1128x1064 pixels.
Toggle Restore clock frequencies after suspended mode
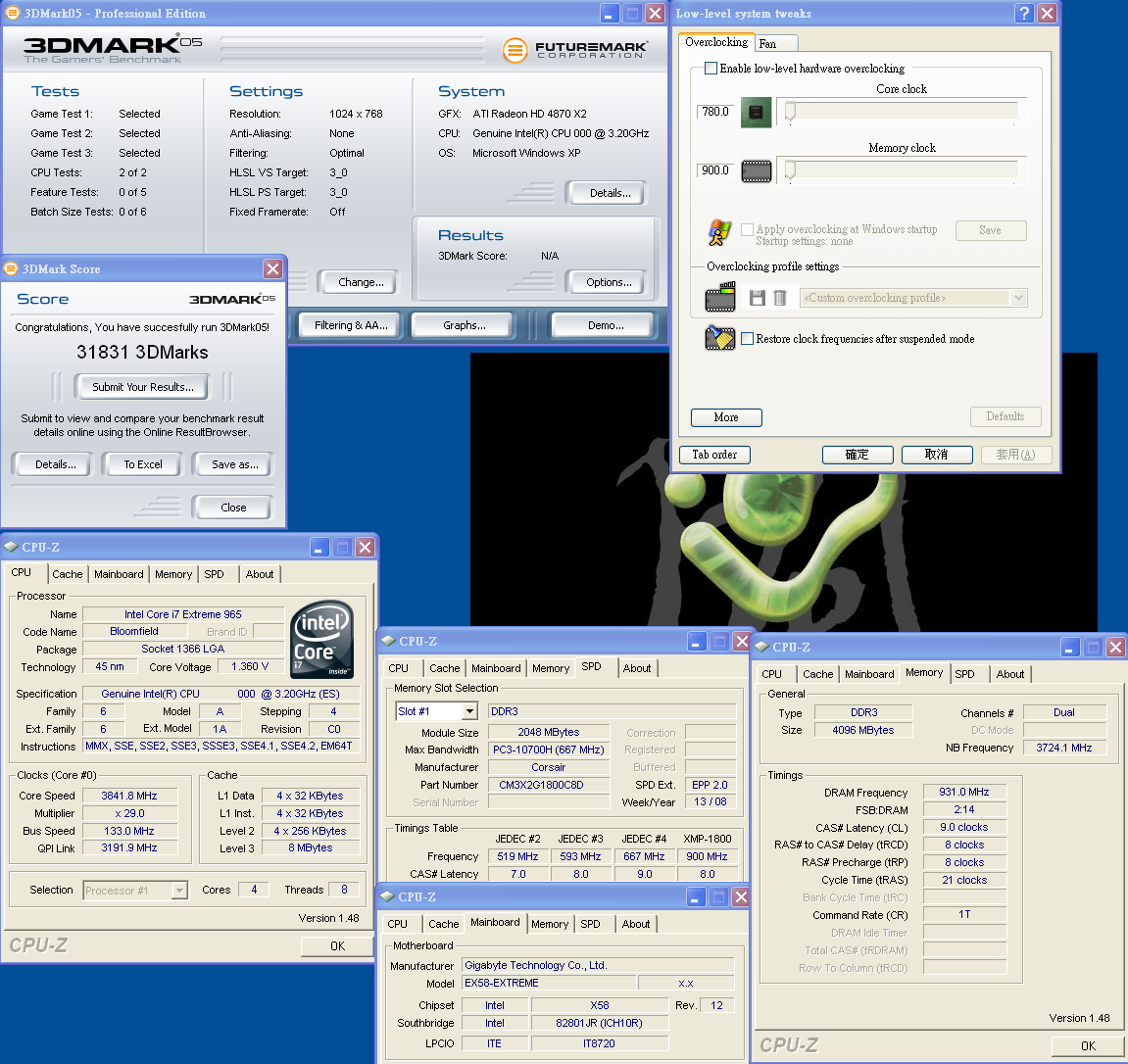tap(748, 339)
